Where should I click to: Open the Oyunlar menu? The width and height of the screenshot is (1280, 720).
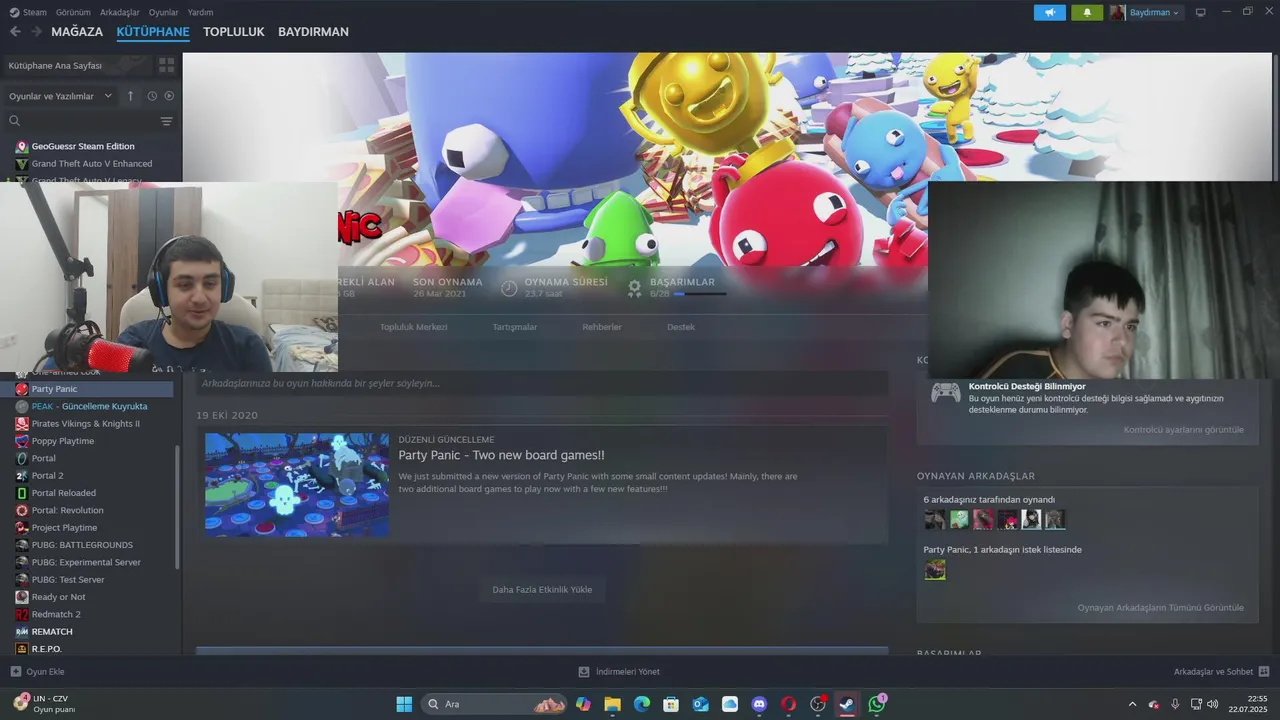tap(164, 12)
